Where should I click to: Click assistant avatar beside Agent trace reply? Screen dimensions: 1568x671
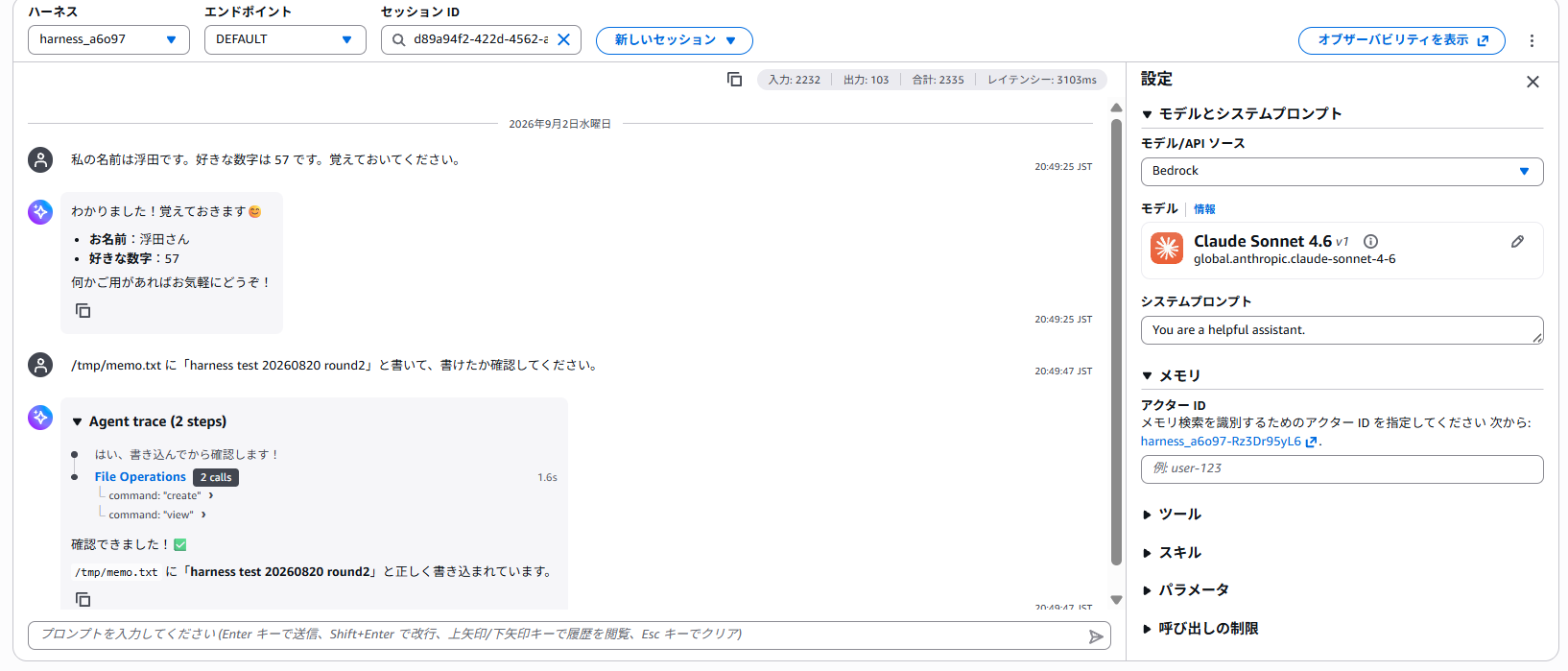[40, 418]
